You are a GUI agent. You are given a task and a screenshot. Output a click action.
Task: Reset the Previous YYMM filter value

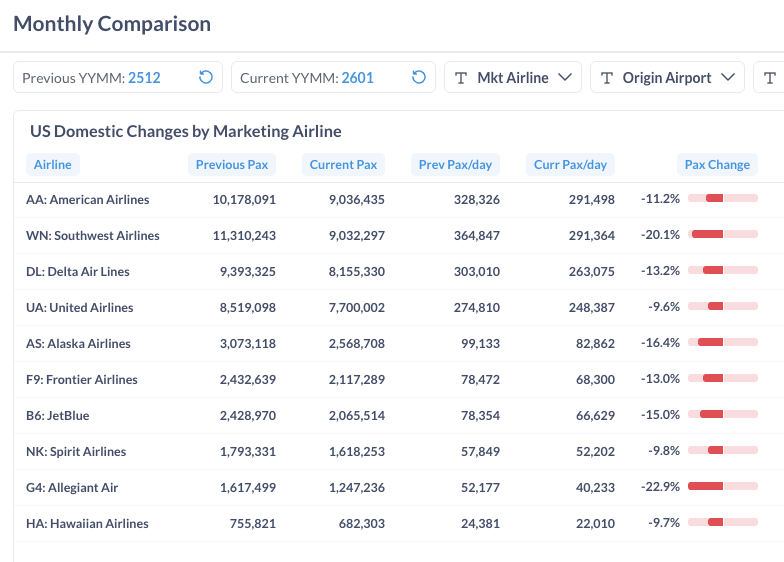point(206,77)
